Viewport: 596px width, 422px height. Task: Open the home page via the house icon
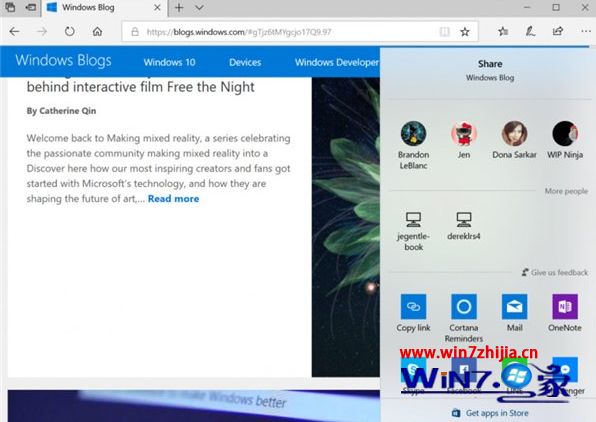[97, 32]
